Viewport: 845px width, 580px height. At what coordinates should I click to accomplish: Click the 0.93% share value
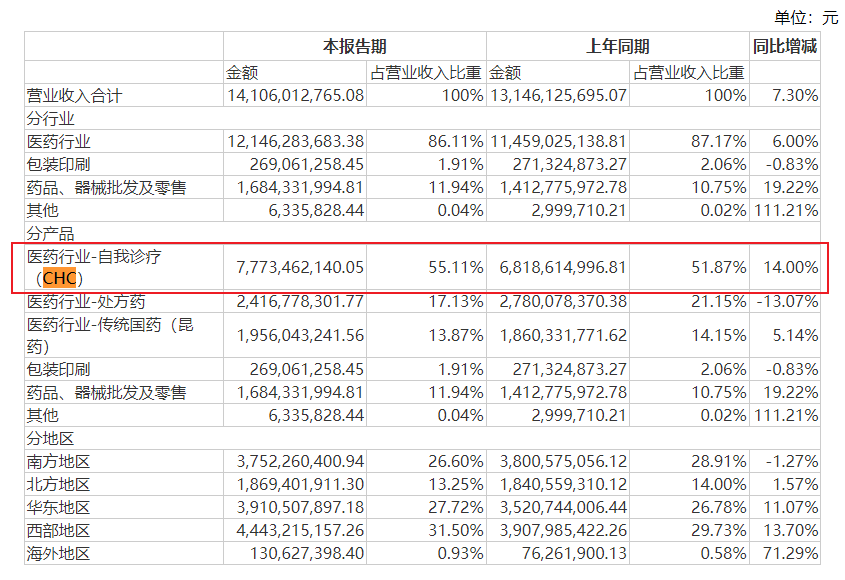pos(460,553)
